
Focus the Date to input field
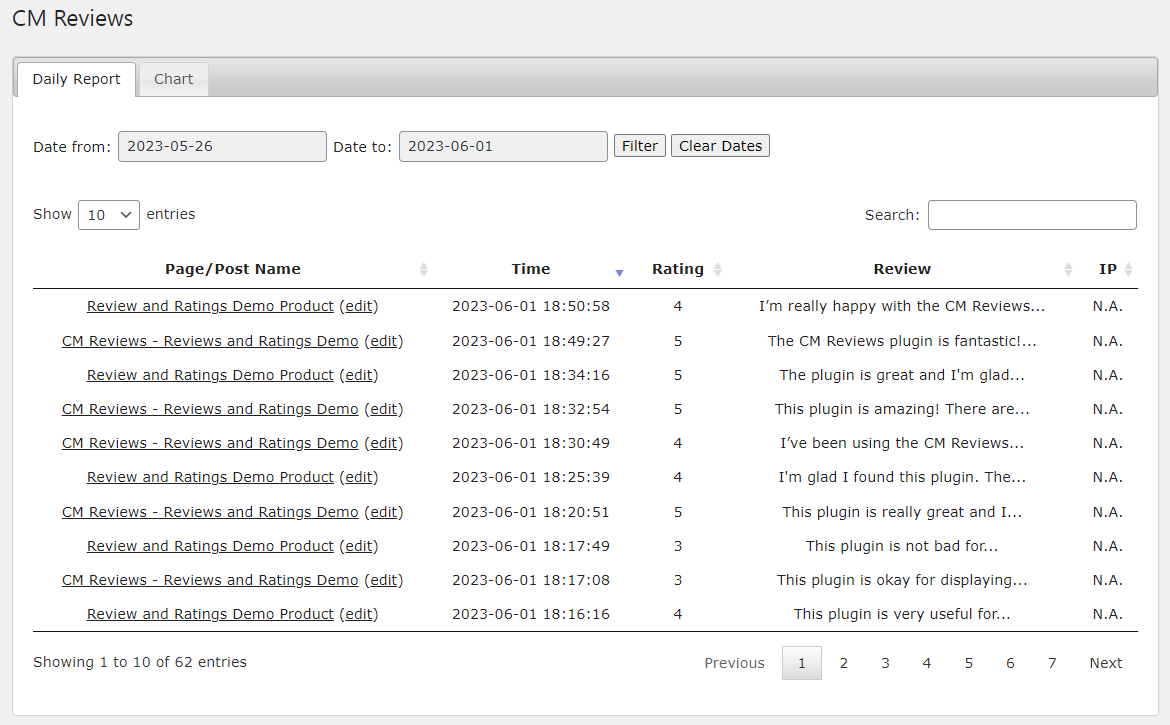[503, 146]
